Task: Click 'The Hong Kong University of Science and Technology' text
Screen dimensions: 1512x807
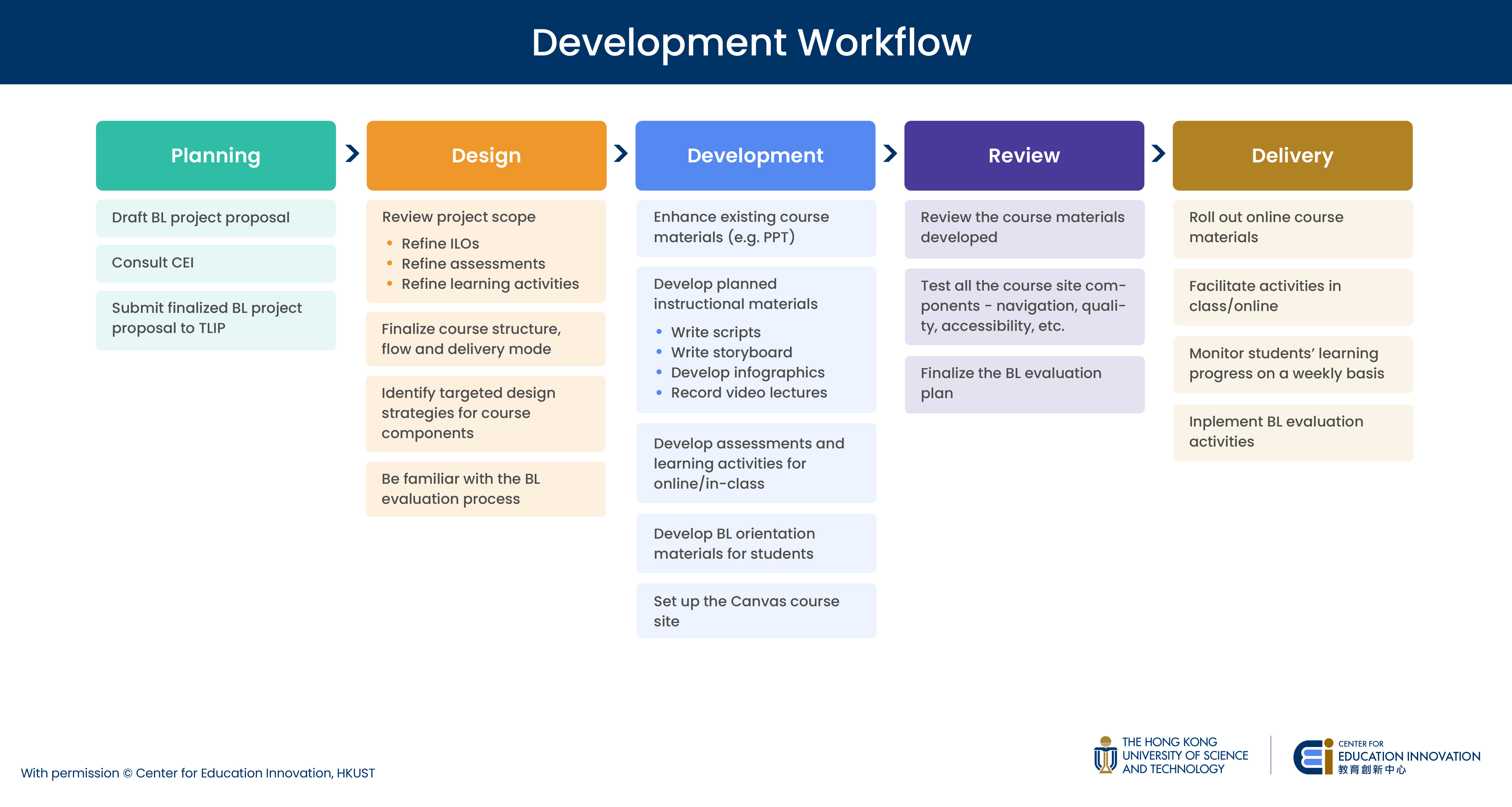Action: (x=1185, y=755)
